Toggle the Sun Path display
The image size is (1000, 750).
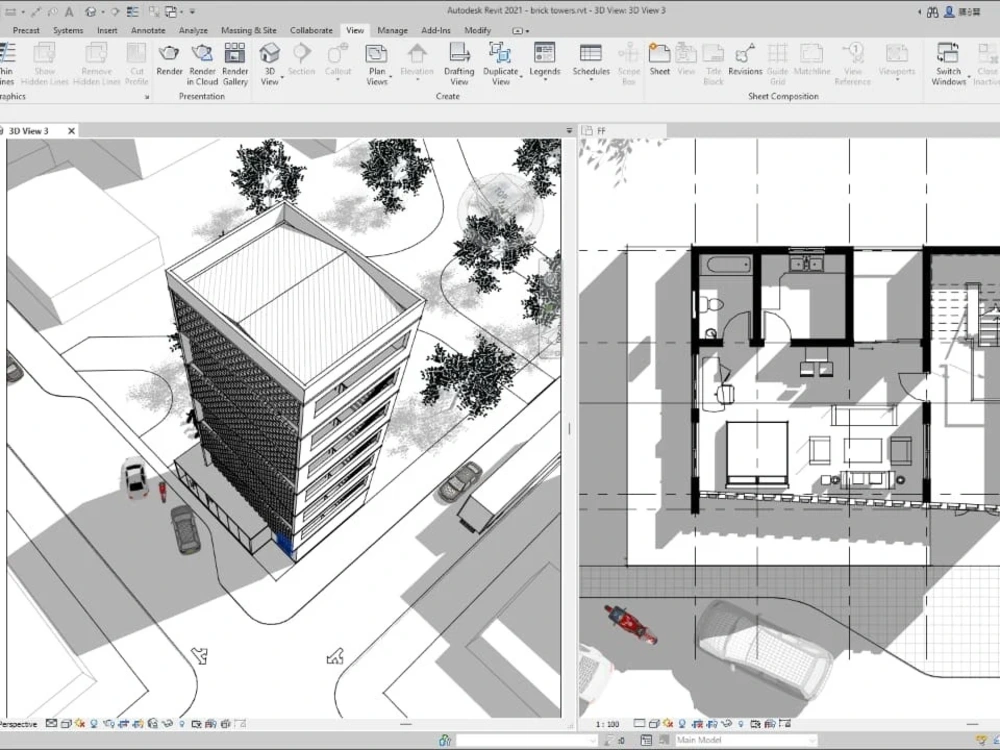click(x=81, y=723)
